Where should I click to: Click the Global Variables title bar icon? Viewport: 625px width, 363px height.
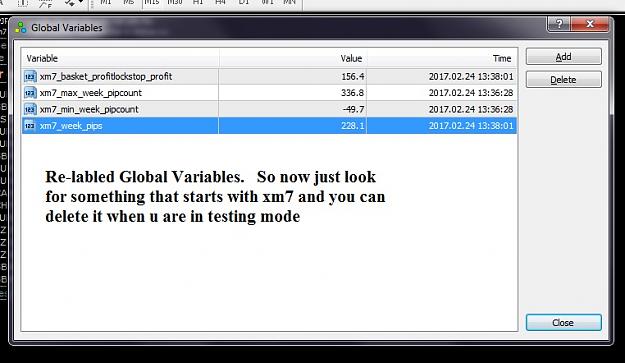pyautogui.click(x=21, y=27)
